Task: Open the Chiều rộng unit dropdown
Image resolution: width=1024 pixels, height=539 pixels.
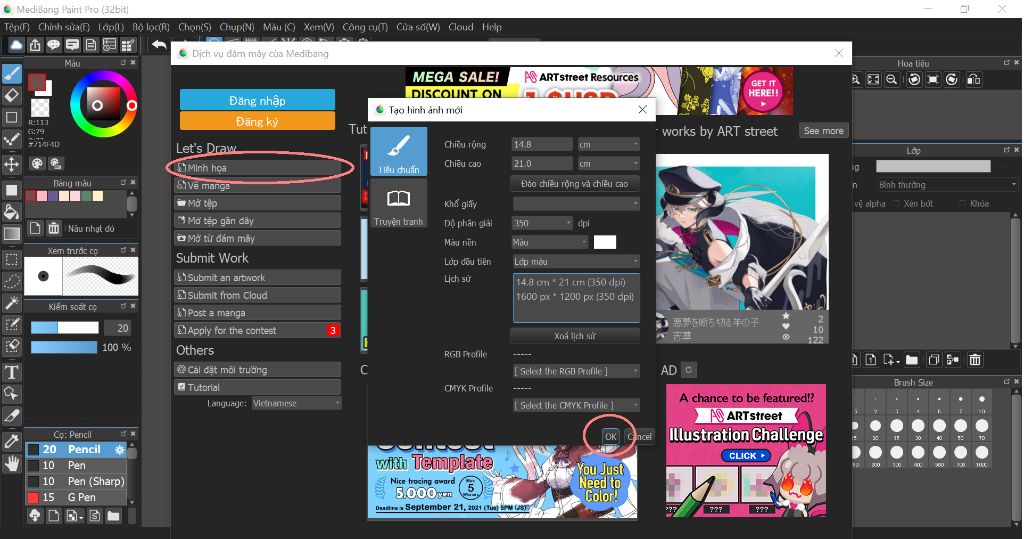Action: (x=609, y=144)
